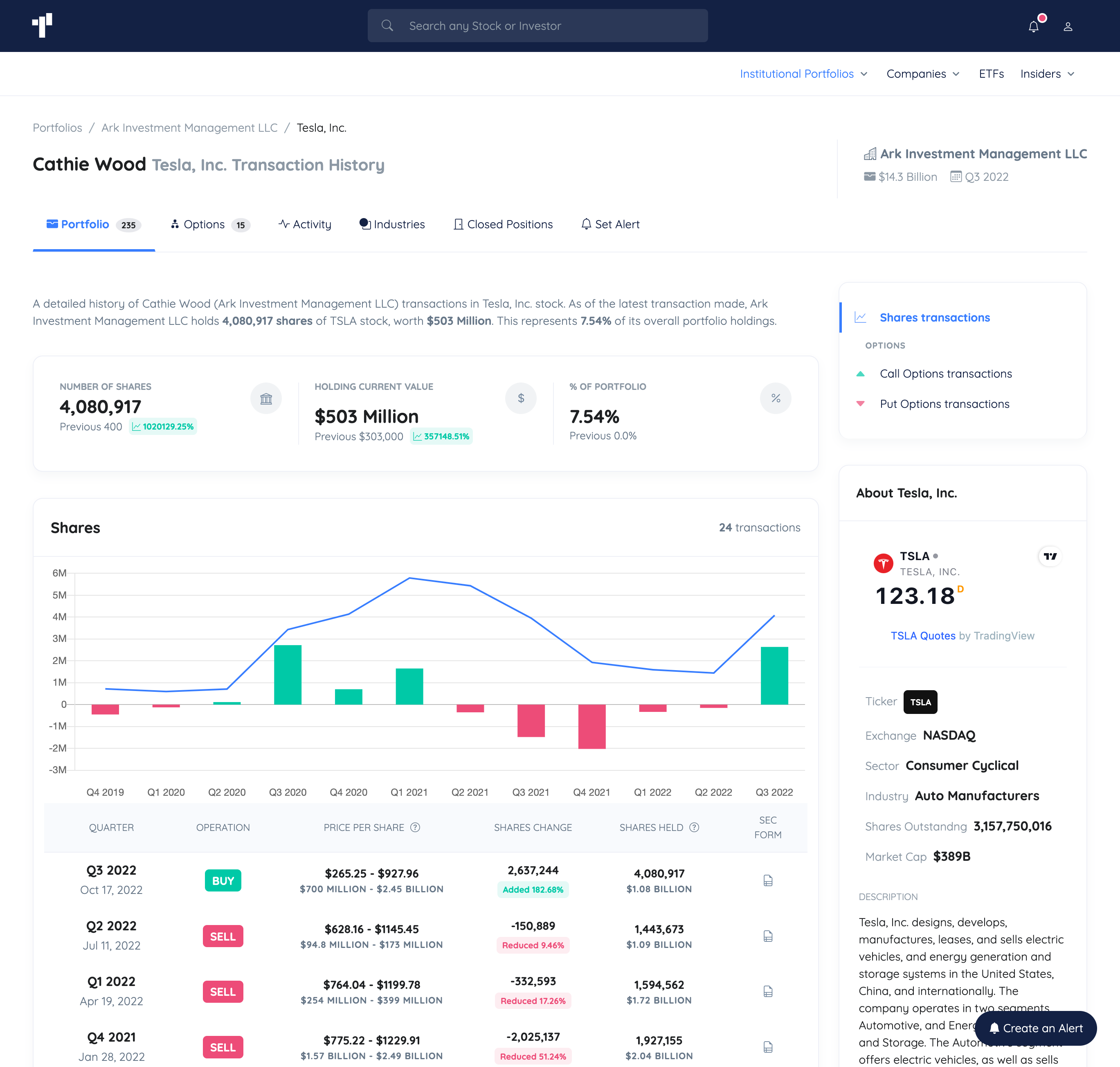Click Create an Alert button
The height and width of the screenshot is (1067, 1120).
tap(1035, 1029)
